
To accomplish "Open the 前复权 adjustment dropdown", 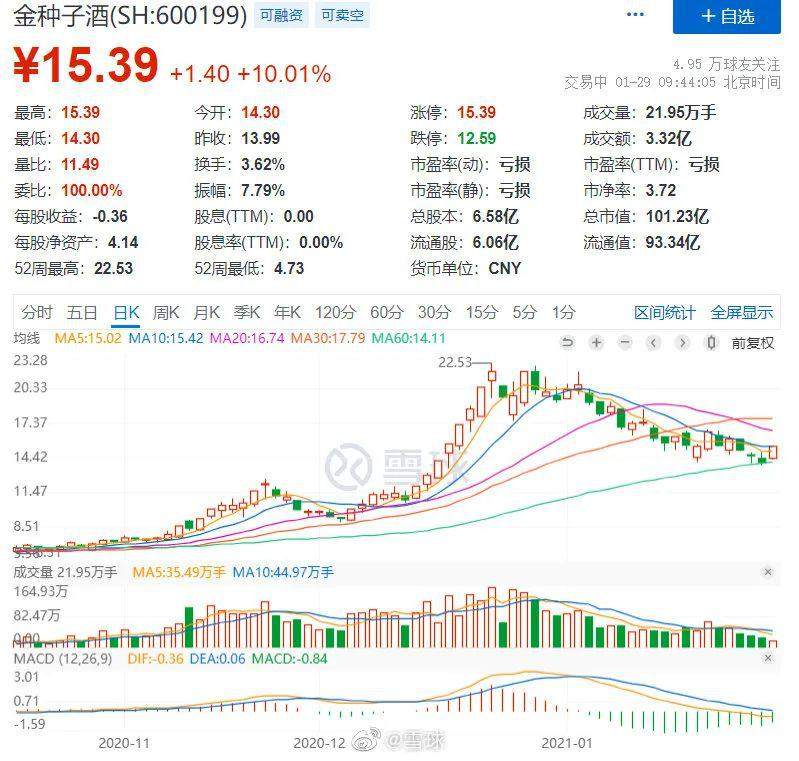I will click(x=753, y=343).
